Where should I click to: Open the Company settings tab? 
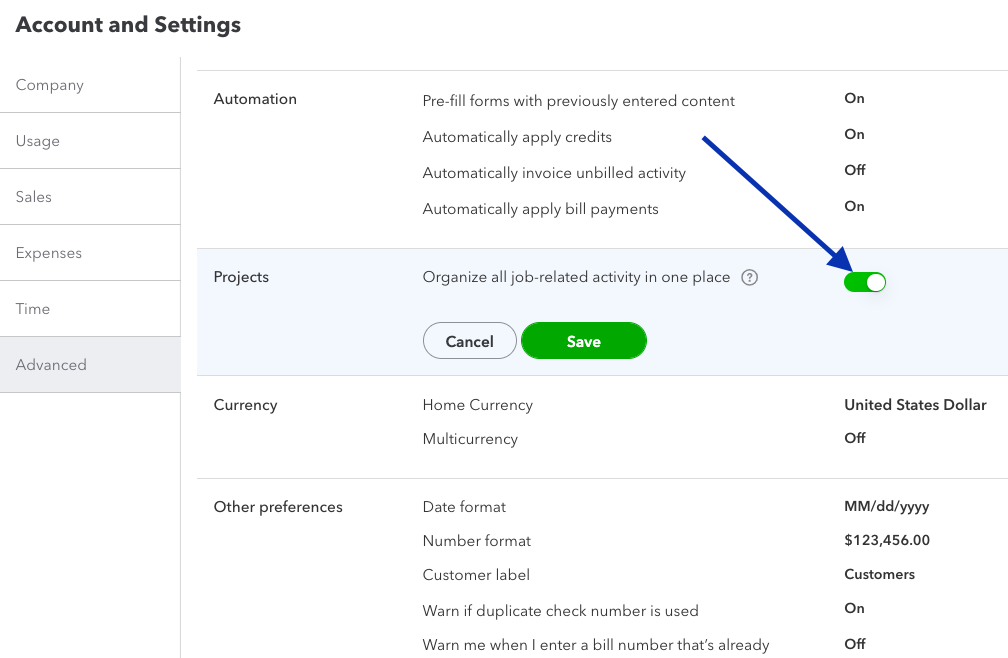point(50,85)
